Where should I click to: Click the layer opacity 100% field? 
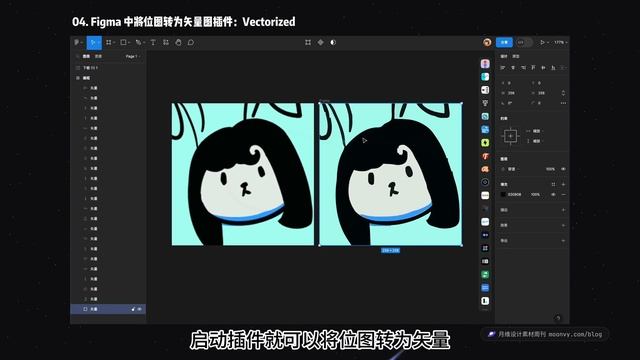click(x=550, y=169)
